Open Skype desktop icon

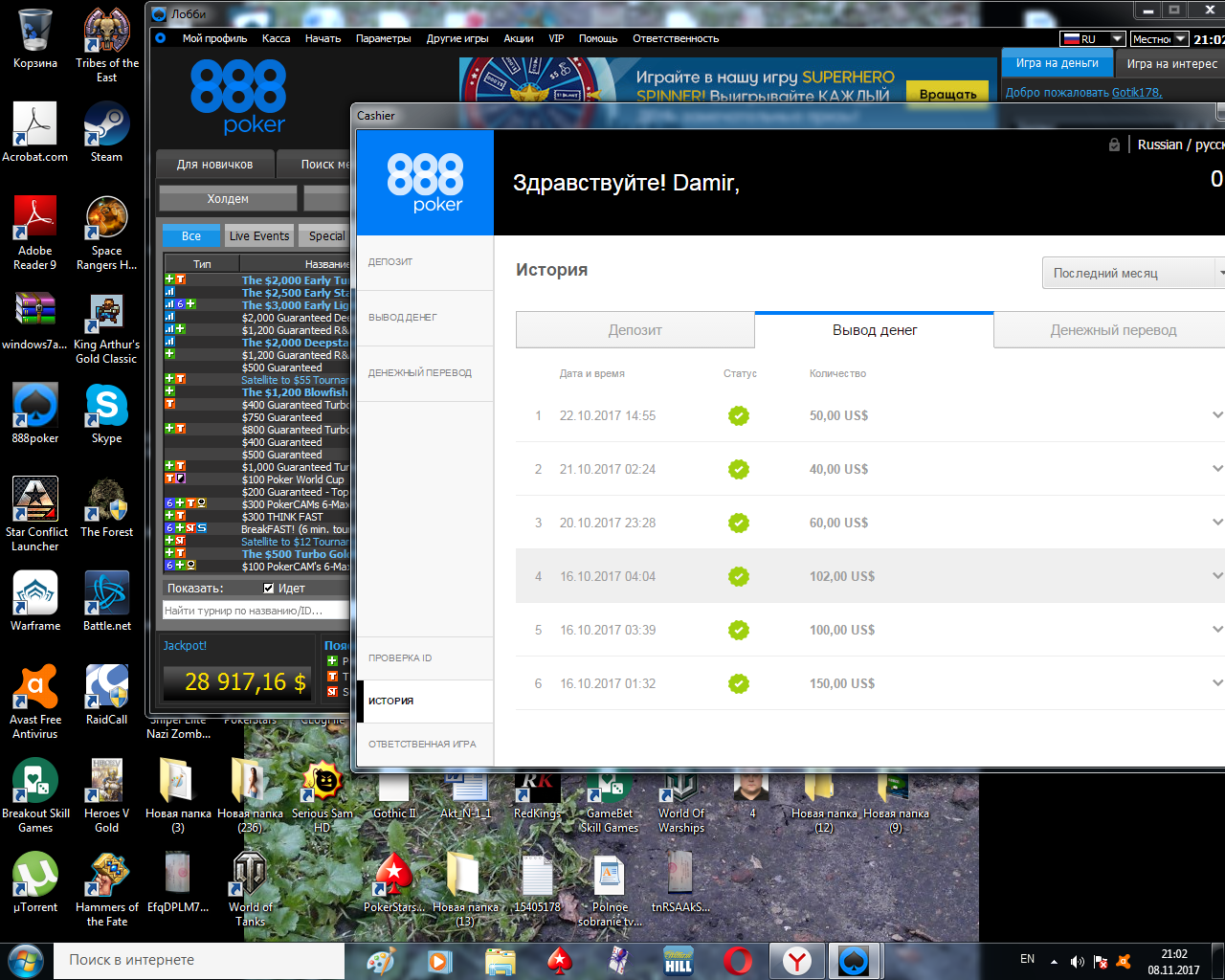tap(107, 412)
